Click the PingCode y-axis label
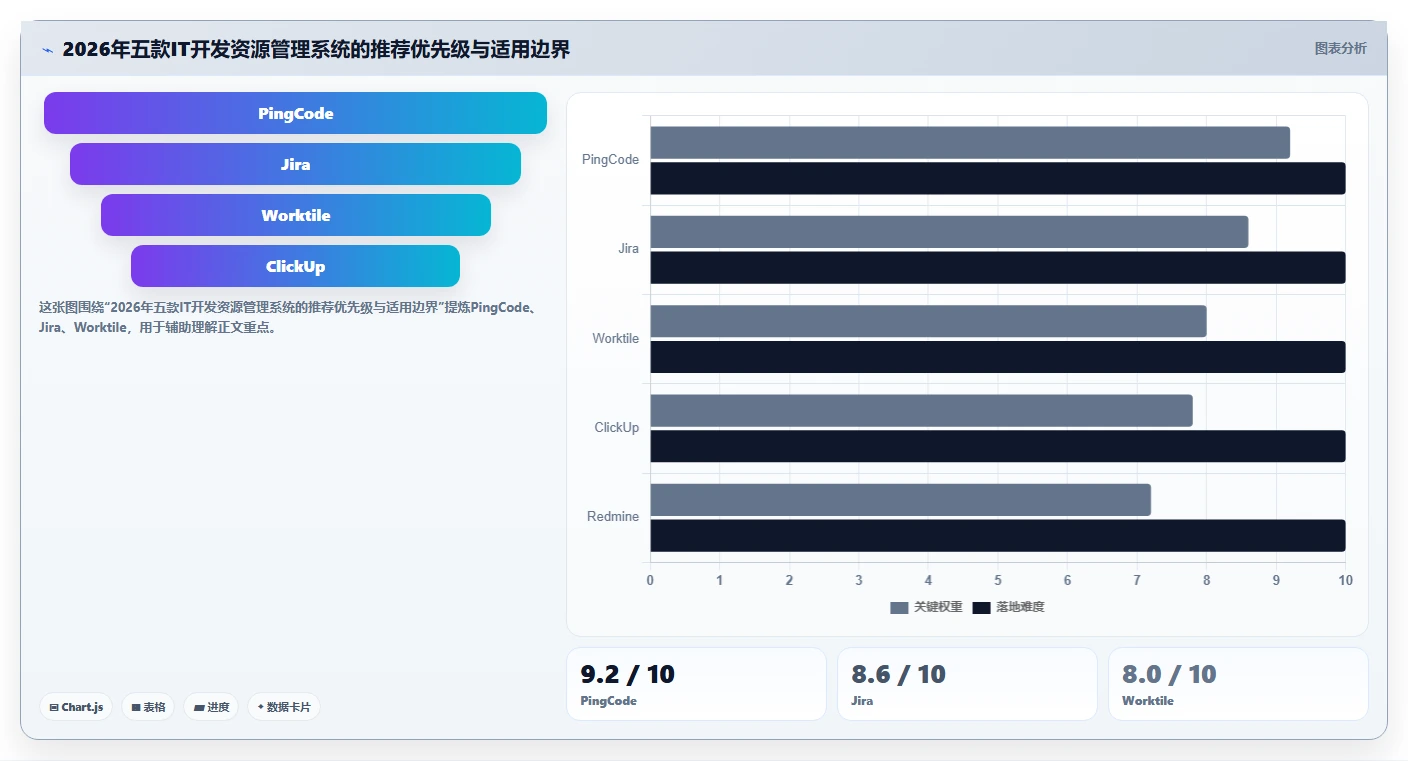 coord(610,160)
